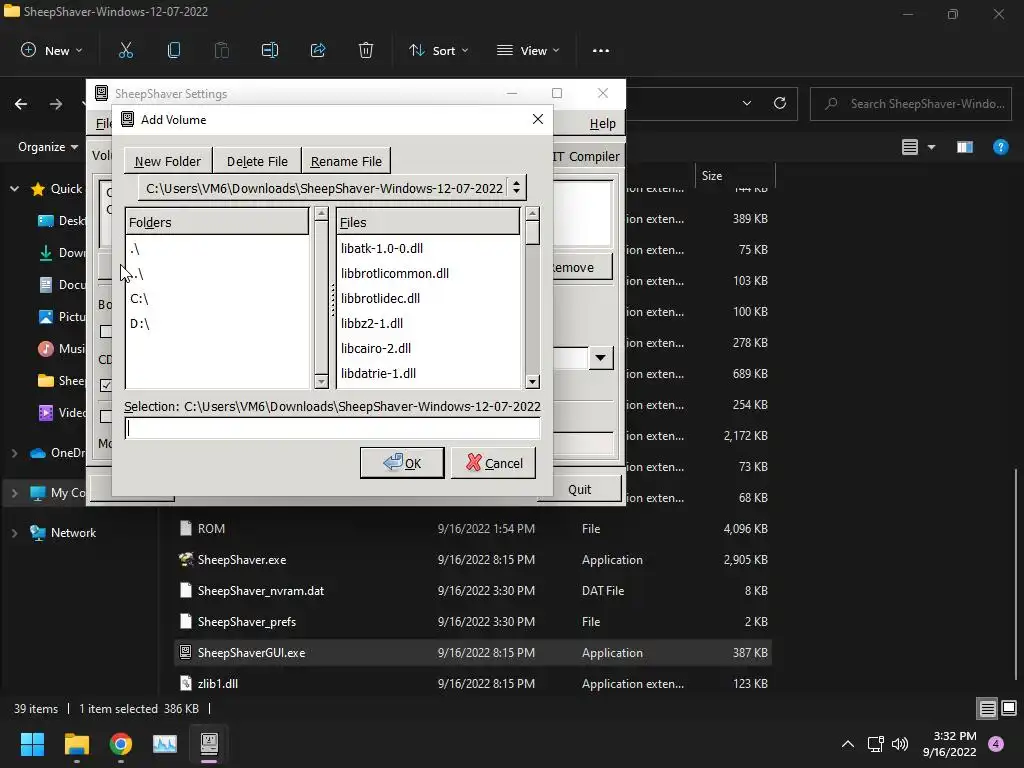The height and width of the screenshot is (768, 1024).
Task: Toggle the preview pane icon in Explorer
Action: (x=965, y=147)
